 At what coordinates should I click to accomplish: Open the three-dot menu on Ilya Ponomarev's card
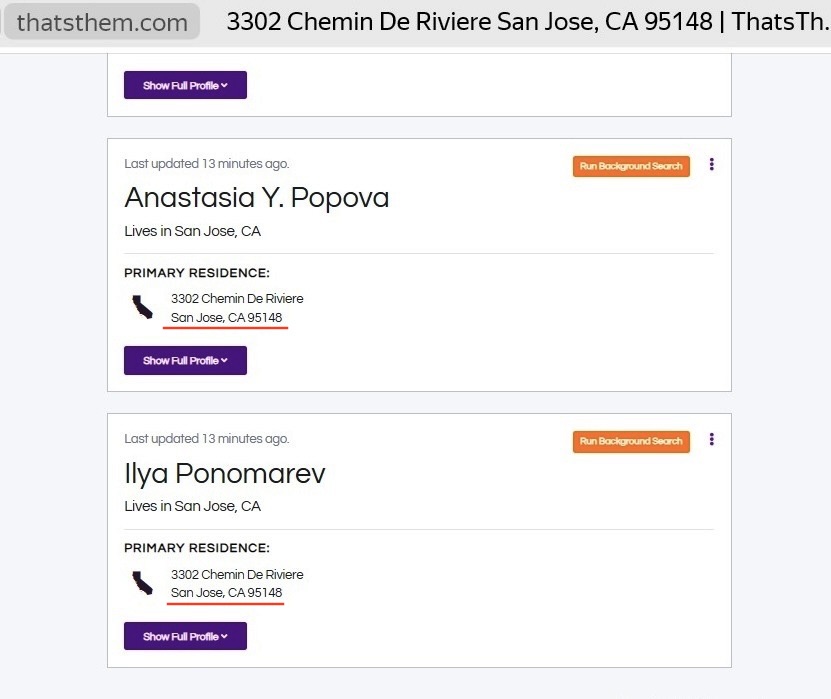pyautogui.click(x=711, y=440)
